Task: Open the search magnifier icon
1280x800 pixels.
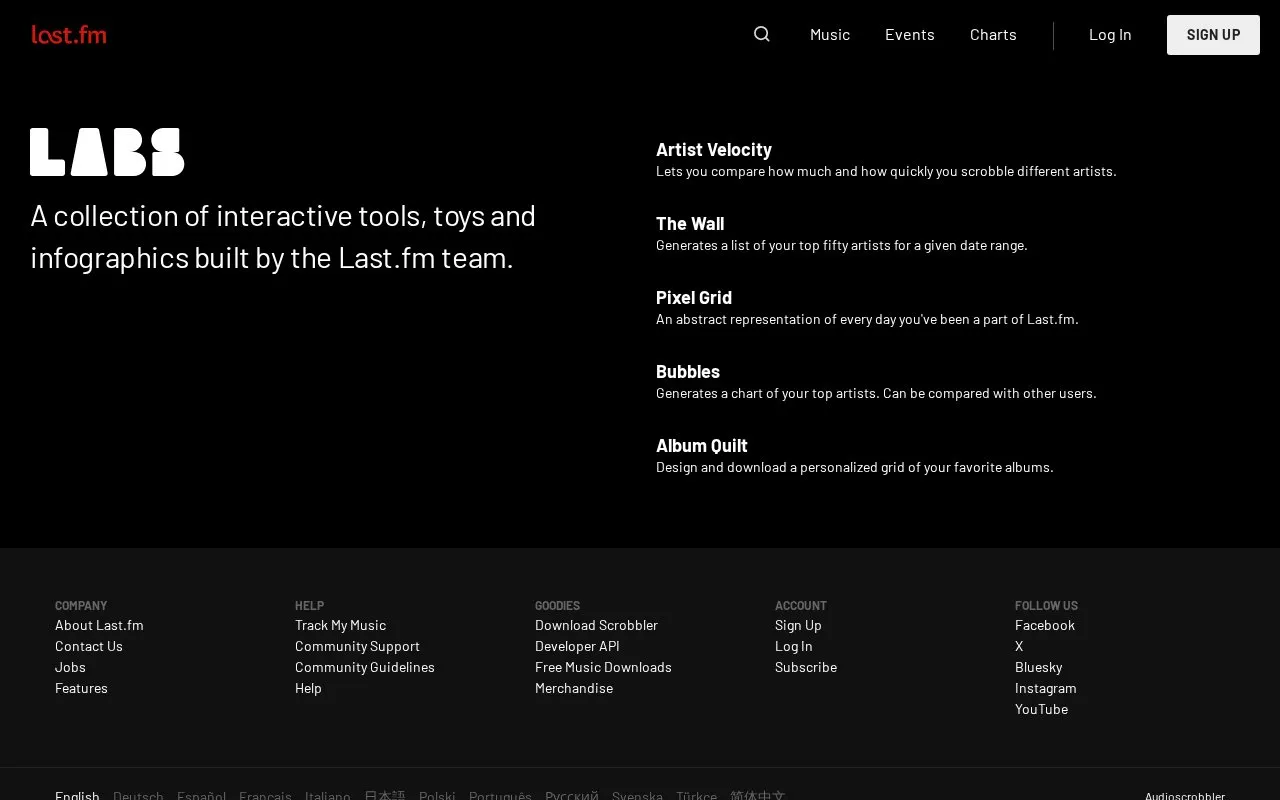Action: (x=762, y=34)
